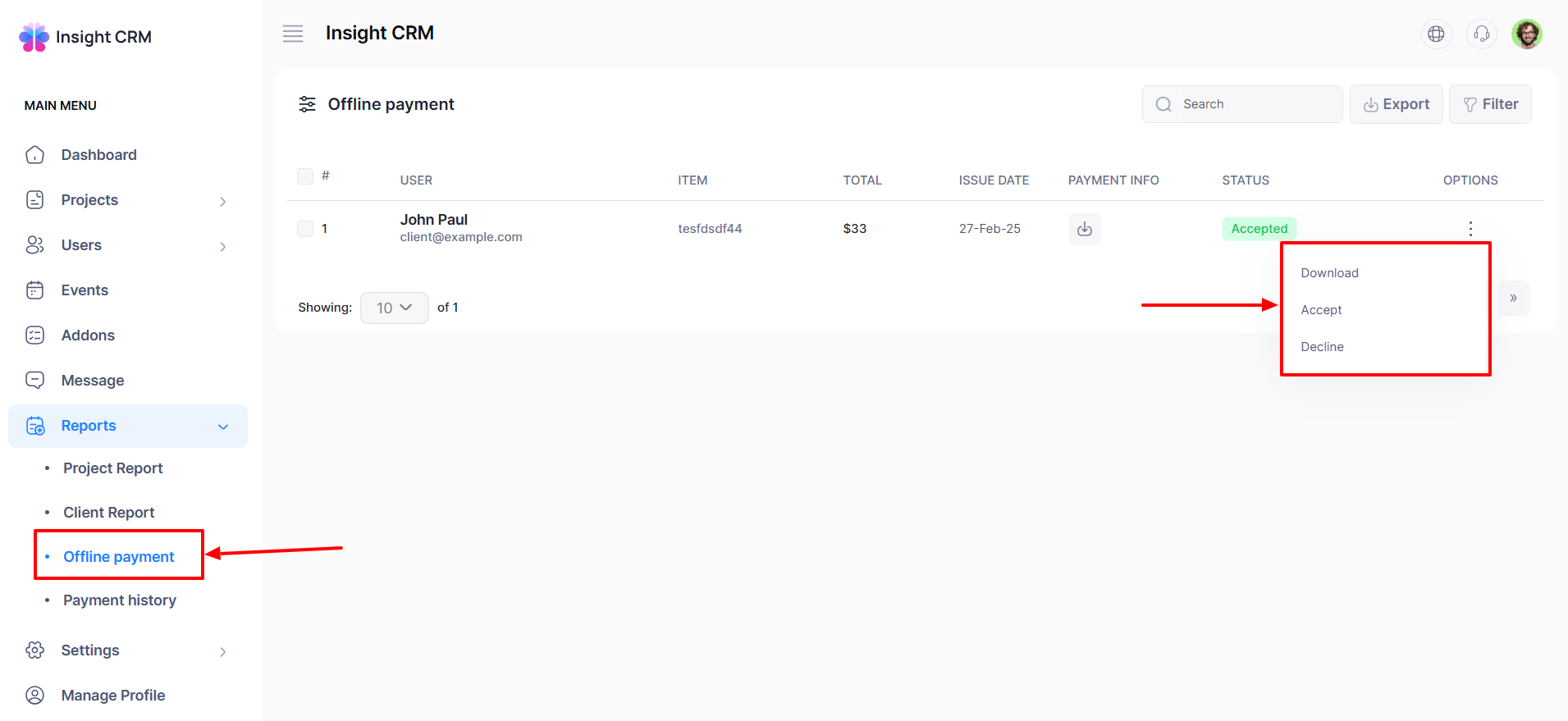1568x721 pixels.
Task: Open Payment history report
Action: coord(120,600)
